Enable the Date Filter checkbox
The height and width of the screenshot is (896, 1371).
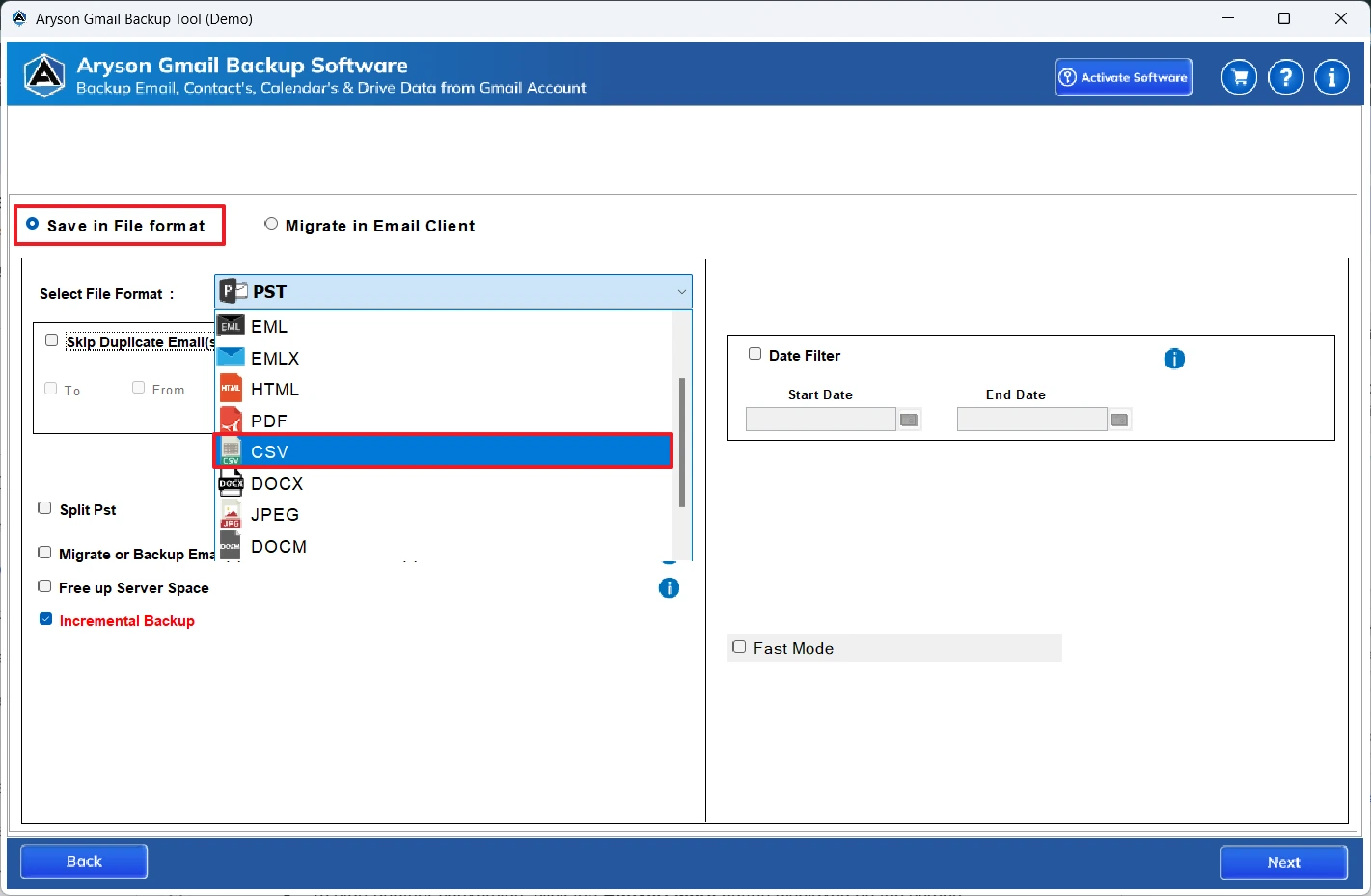click(755, 354)
